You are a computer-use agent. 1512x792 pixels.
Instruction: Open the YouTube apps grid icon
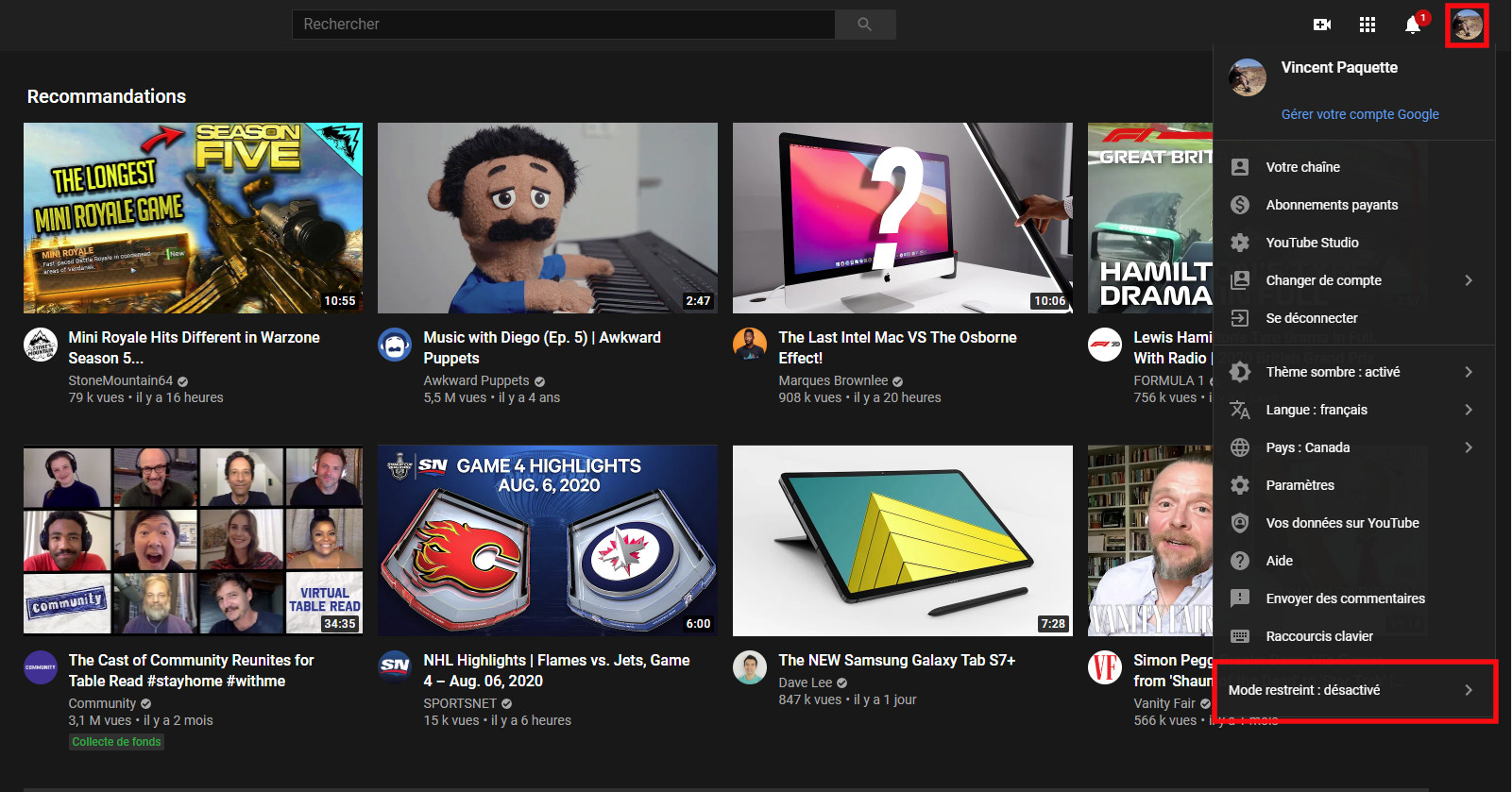tap(1368, 25)
